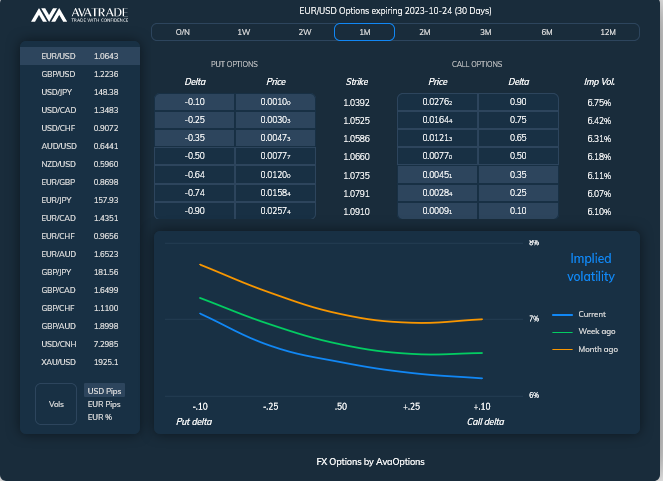Choose the GBP/JPY currency pair row
663x481 pixels.
pyautogui.click(x=80, y=272)
